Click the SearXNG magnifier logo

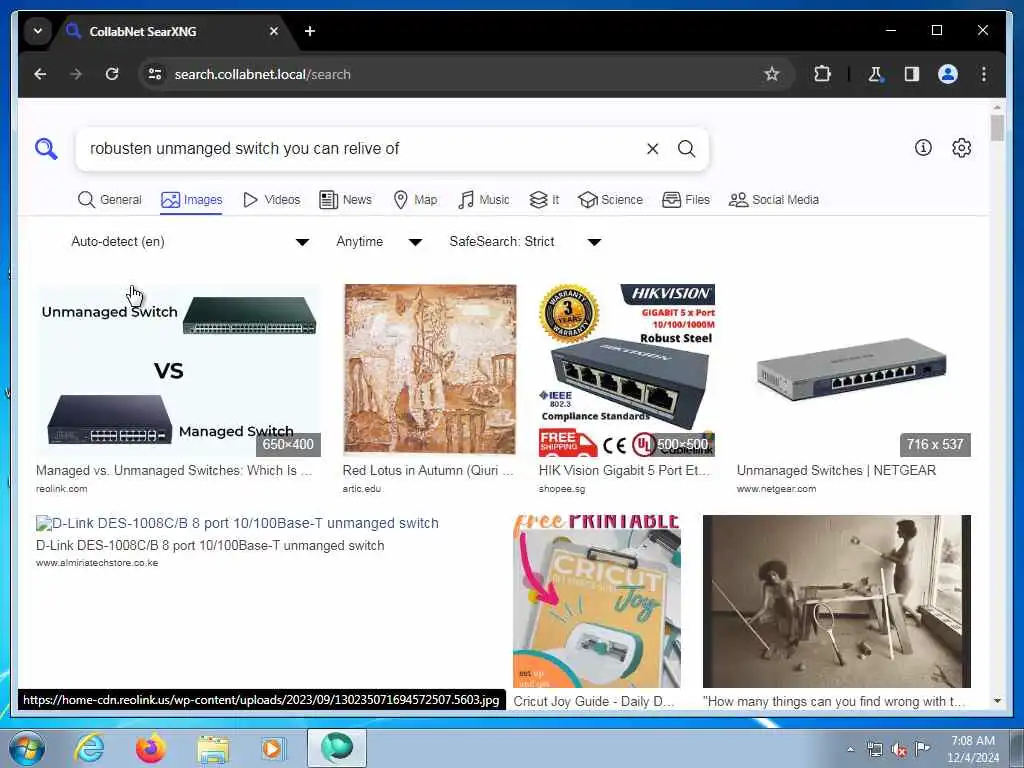pos(46,149)
